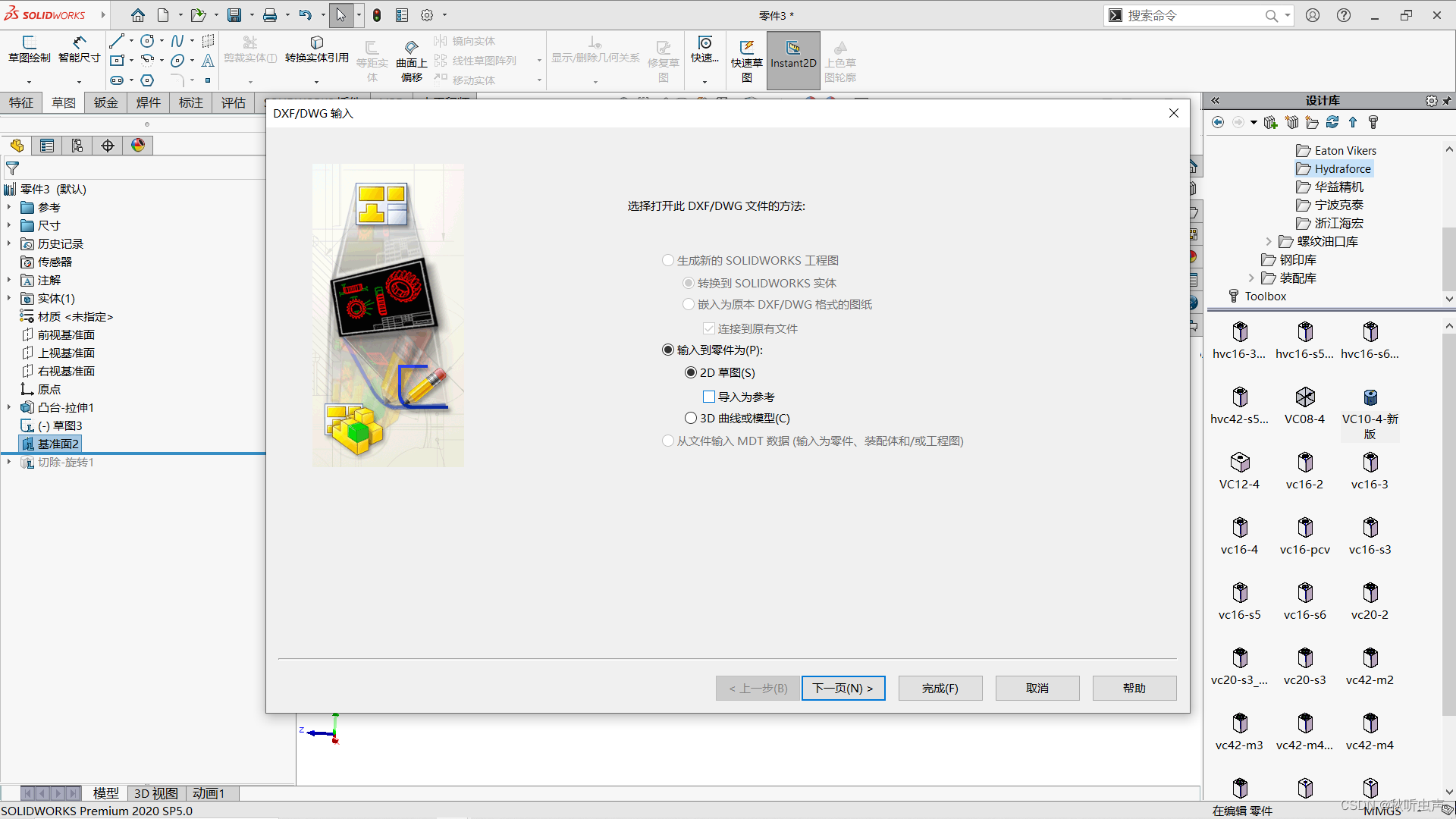
Task: Click the Design Library settings gear icon
Action: point(1431,101)
